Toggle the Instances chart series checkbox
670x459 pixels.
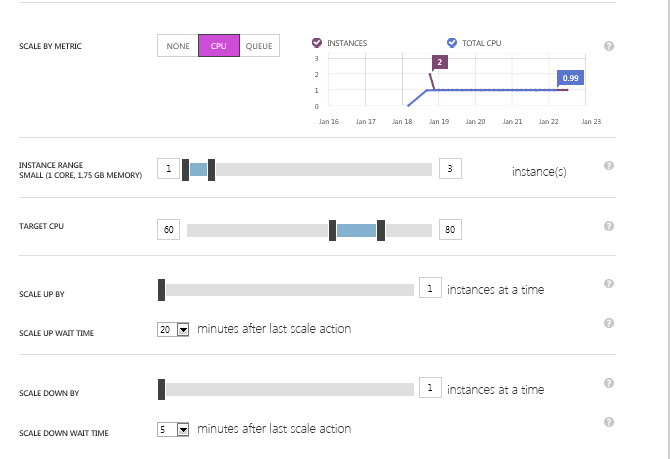[317, 43]
